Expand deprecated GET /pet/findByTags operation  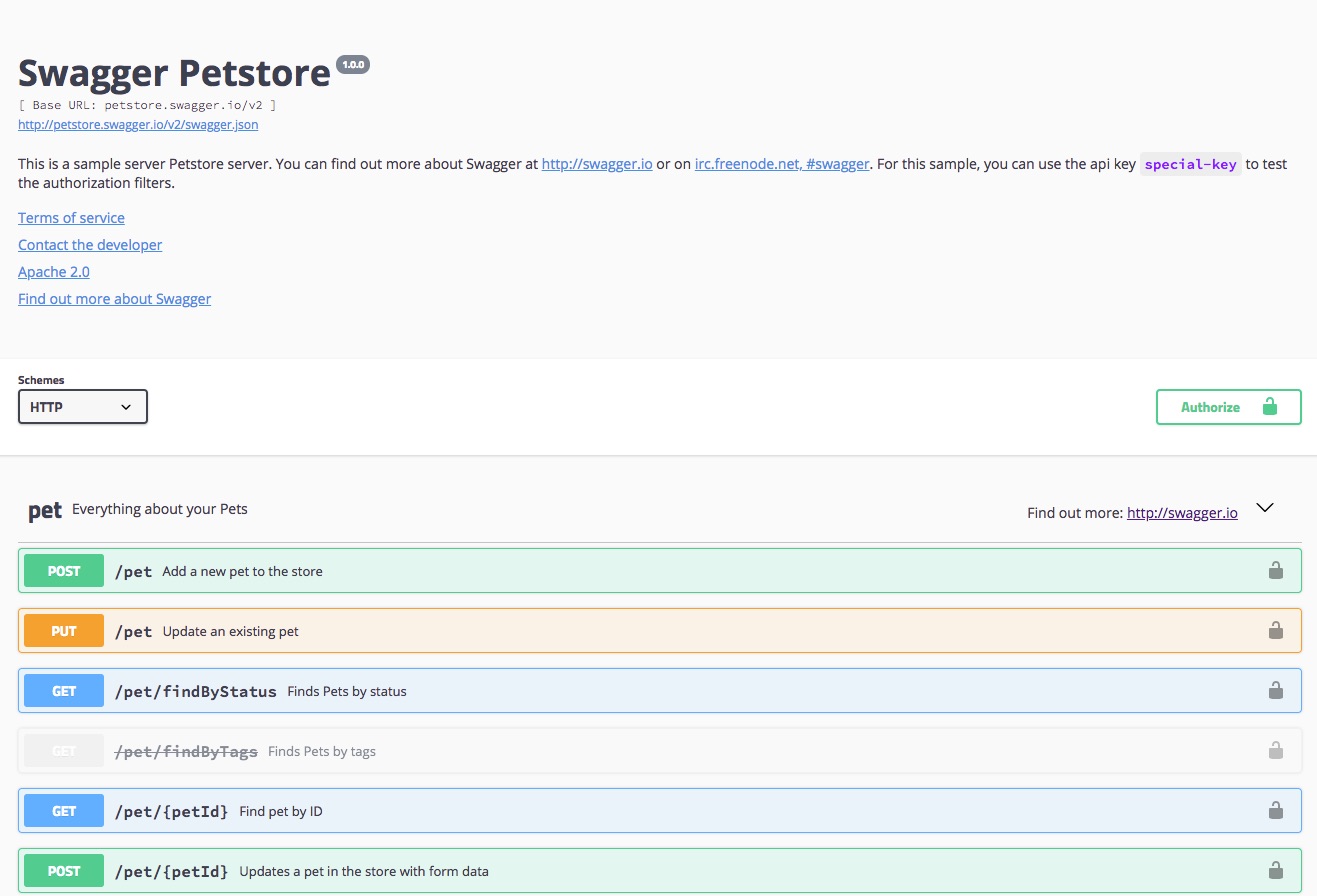click(x=660, y=751)
